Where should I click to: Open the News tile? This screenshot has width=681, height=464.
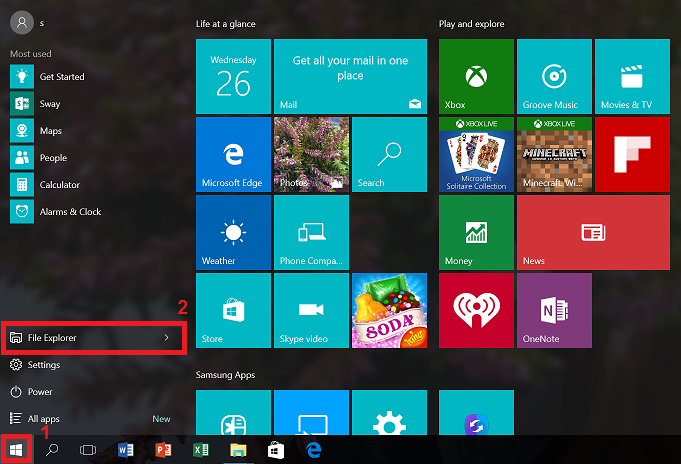click(593, 232)
